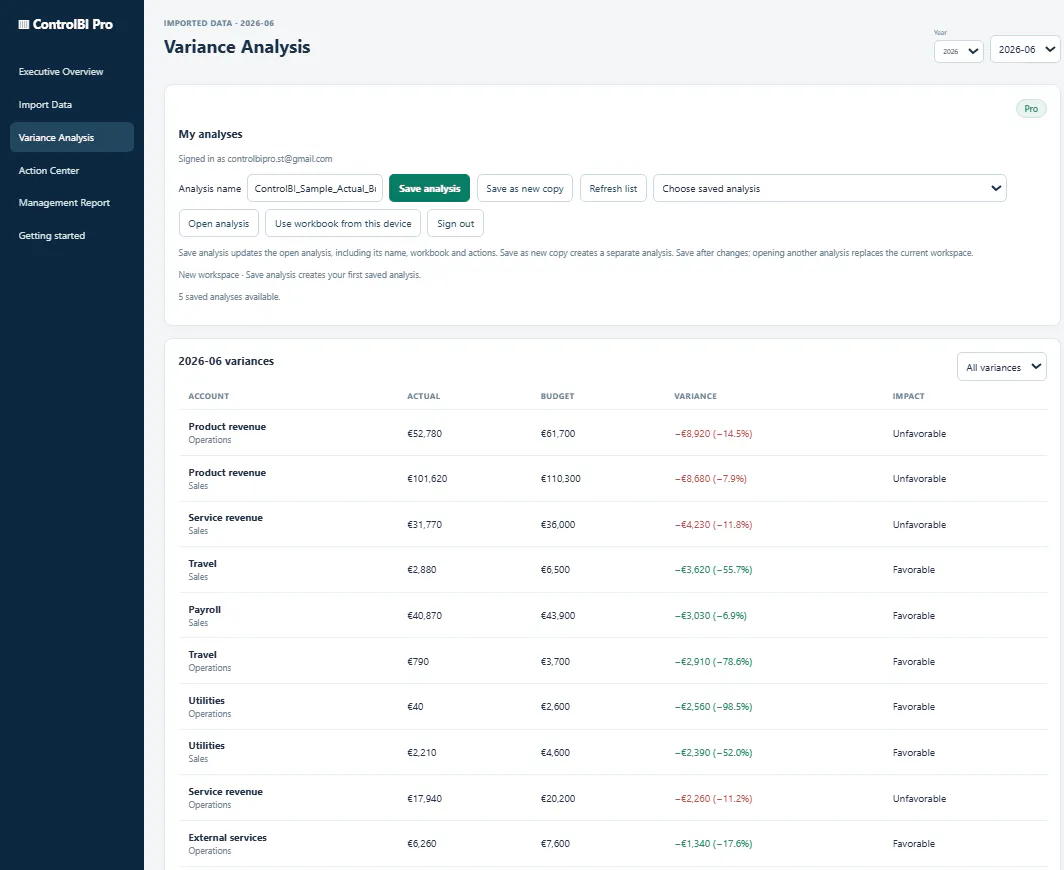Click variance −€8,920 (−14.5%)
This screenshot has height=870, width=1064.
point(713,434)
